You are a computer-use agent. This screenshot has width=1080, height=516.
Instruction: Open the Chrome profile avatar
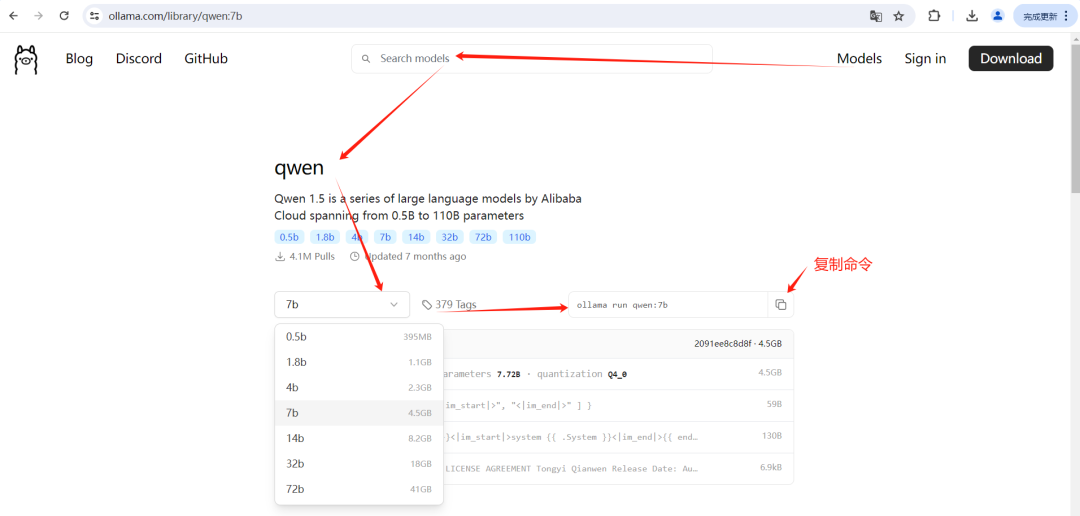point(997,16)
